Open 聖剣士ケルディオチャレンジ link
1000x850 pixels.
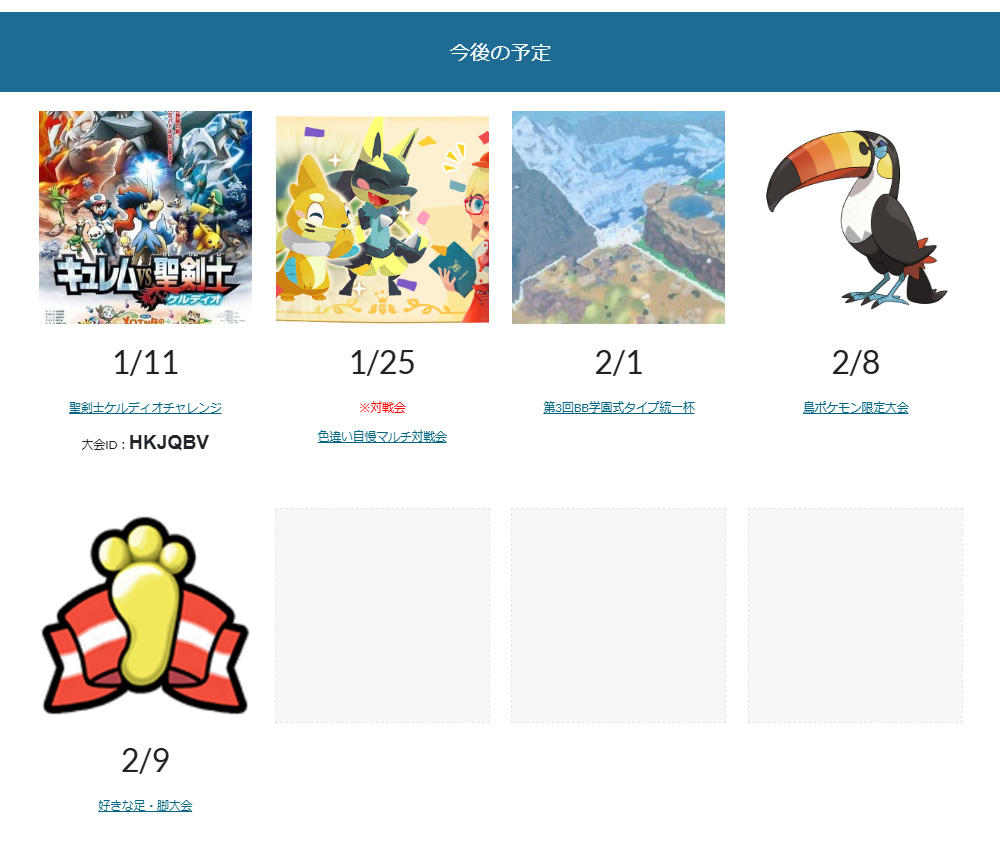click(145, 407)
